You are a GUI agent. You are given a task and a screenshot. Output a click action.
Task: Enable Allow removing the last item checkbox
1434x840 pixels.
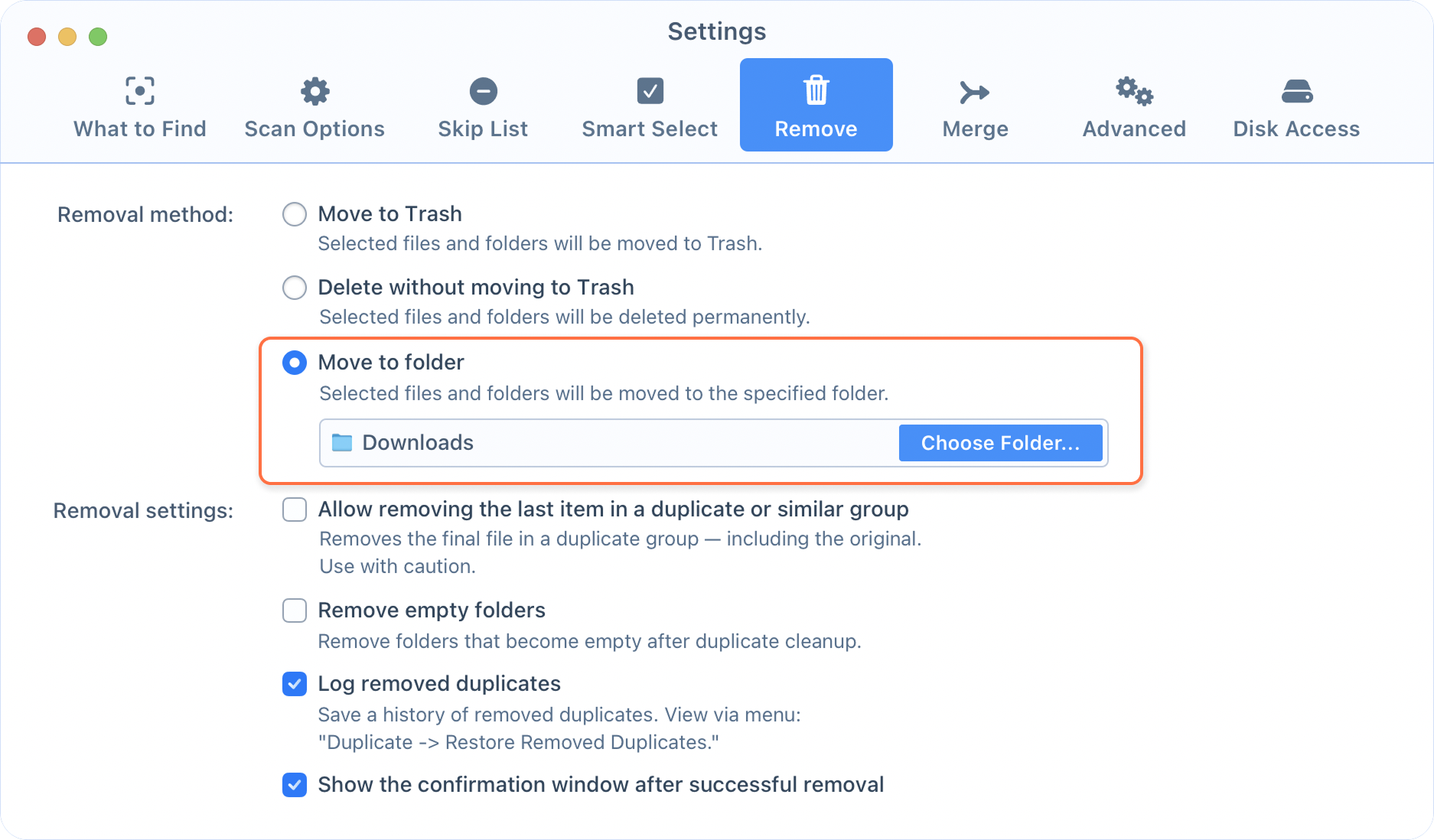click(295, 510)
